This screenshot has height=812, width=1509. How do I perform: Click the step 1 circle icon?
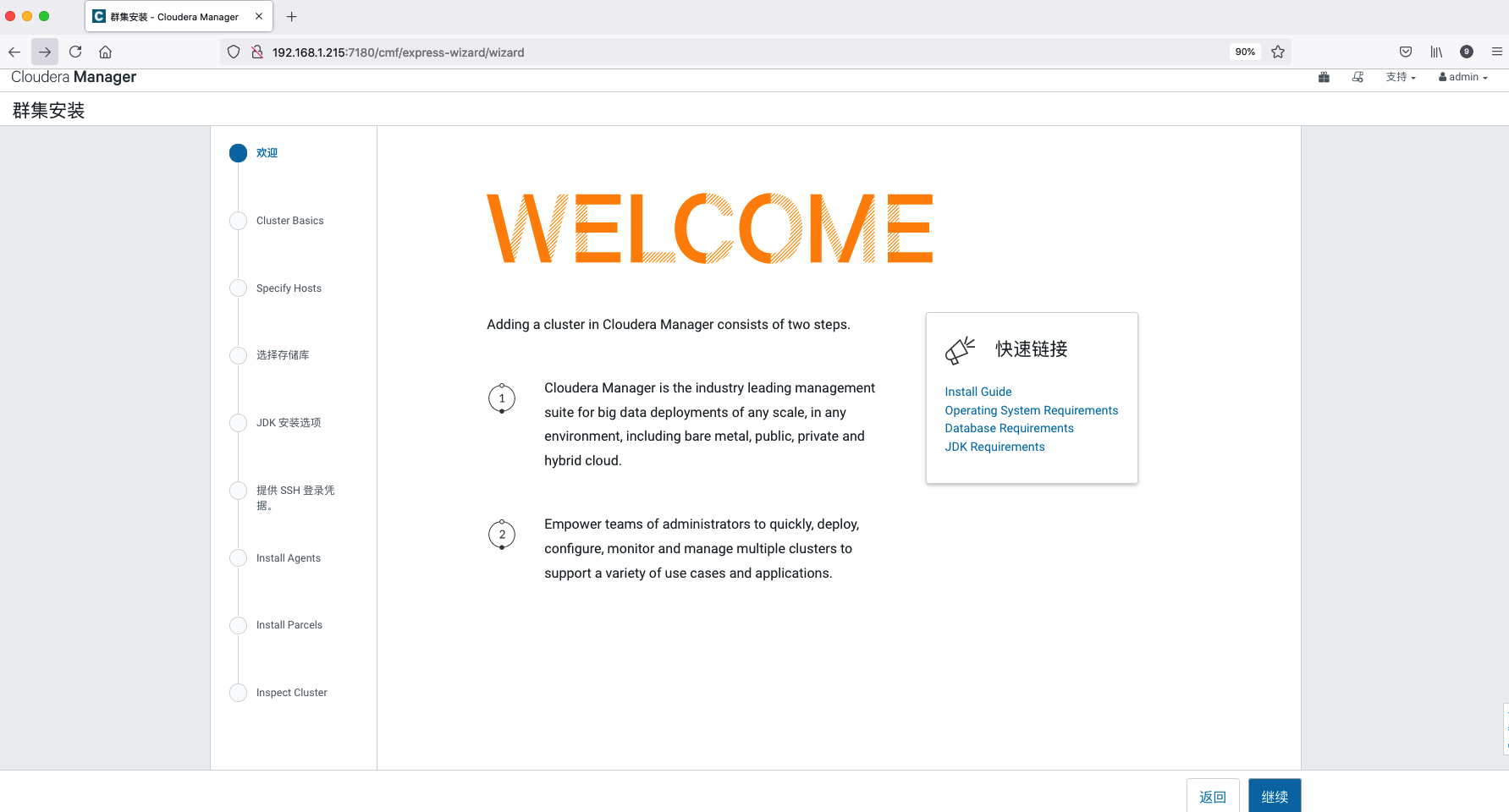(x=502, y=398)
